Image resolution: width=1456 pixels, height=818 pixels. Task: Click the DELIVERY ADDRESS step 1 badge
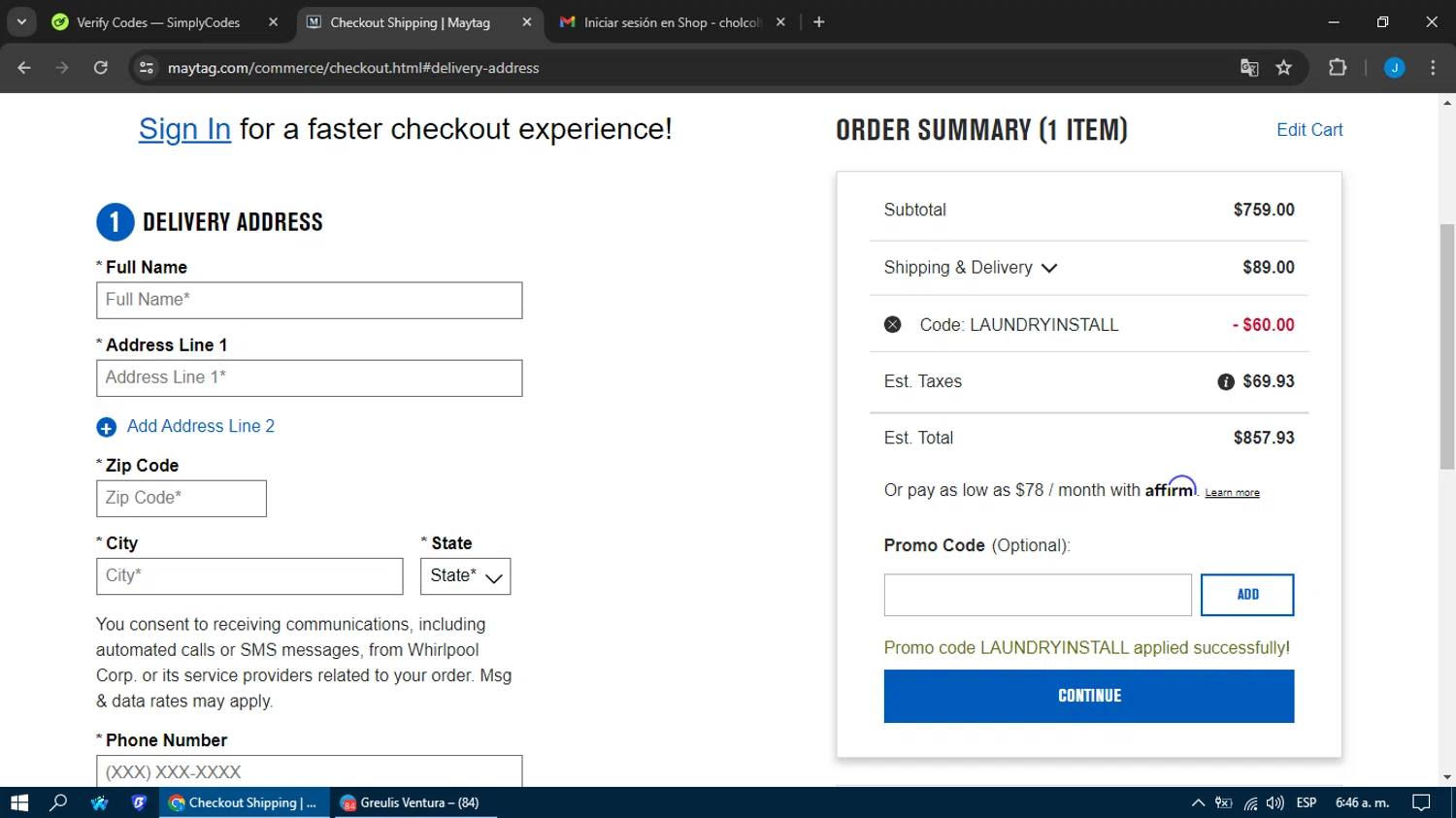(x=115, y=222)
